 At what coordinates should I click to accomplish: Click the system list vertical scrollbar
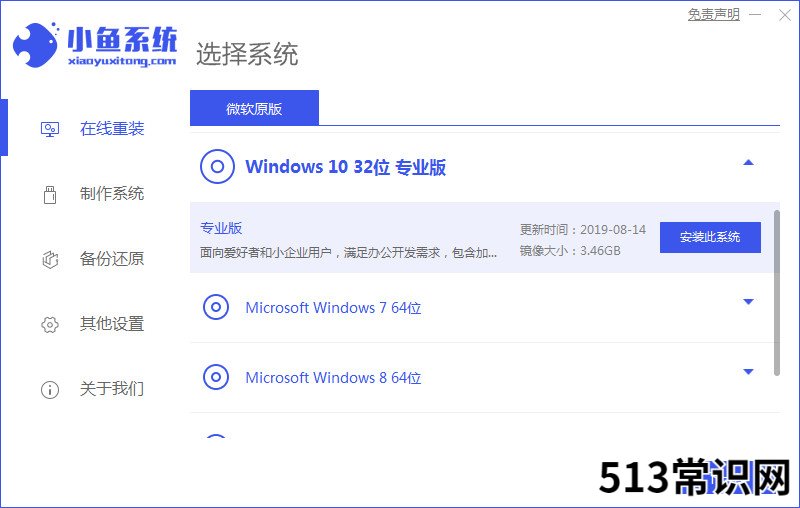point(777,293)
